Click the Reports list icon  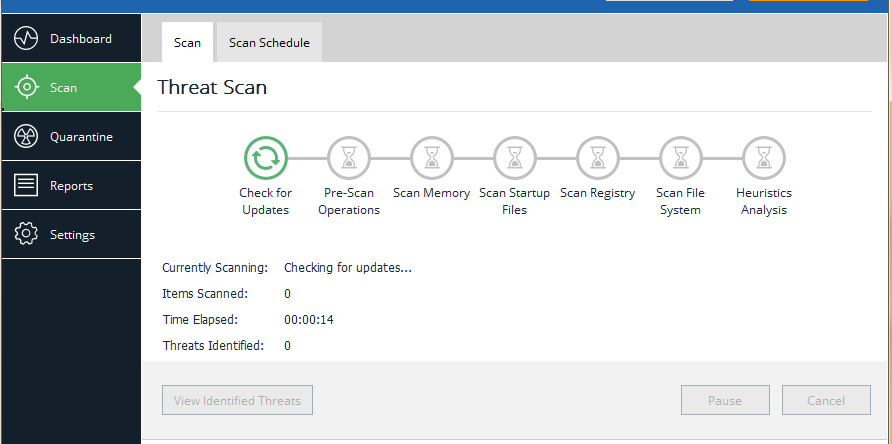click(x=26, y=186)
